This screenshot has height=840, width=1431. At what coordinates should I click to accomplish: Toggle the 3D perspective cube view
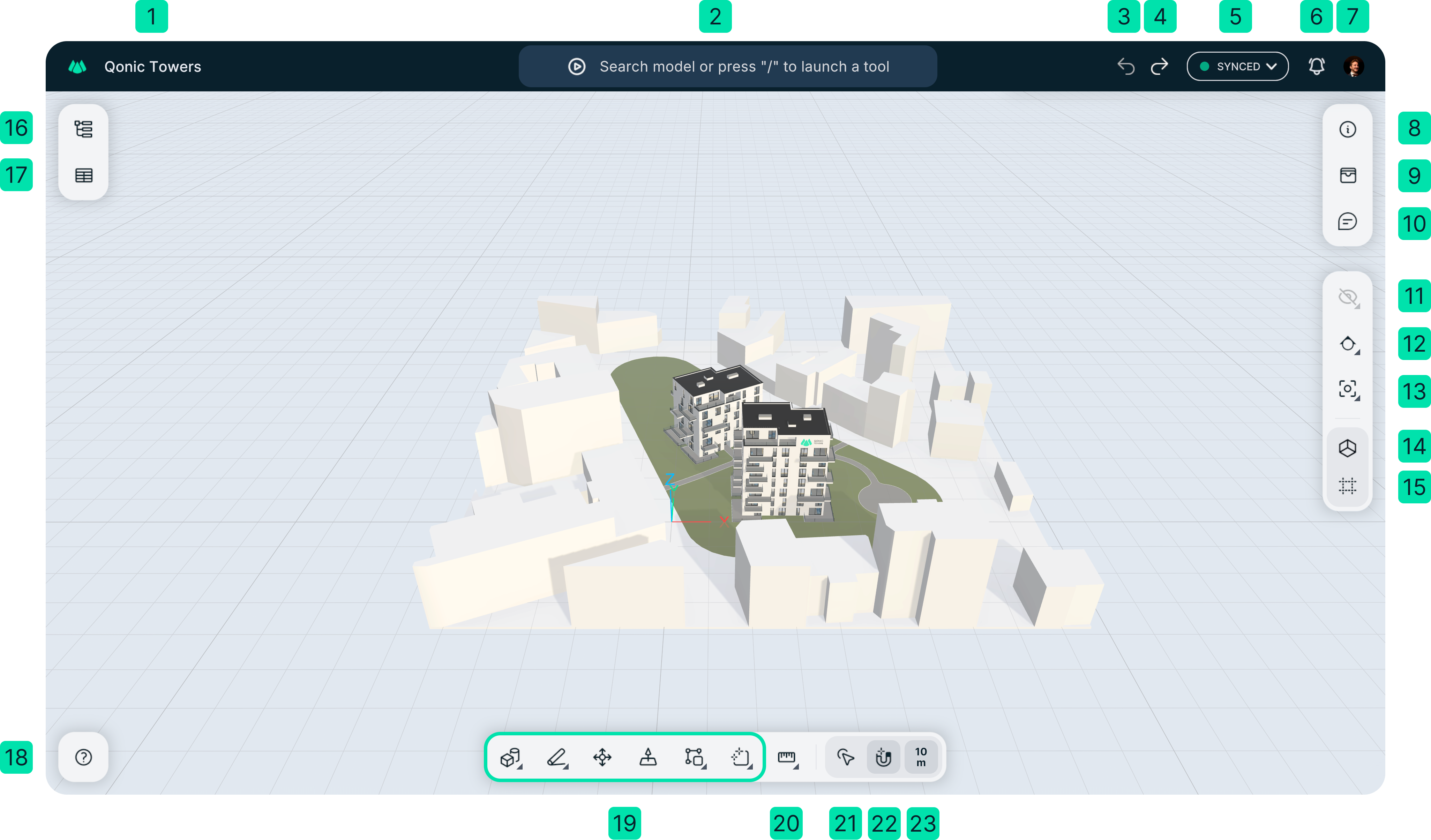1348,448
